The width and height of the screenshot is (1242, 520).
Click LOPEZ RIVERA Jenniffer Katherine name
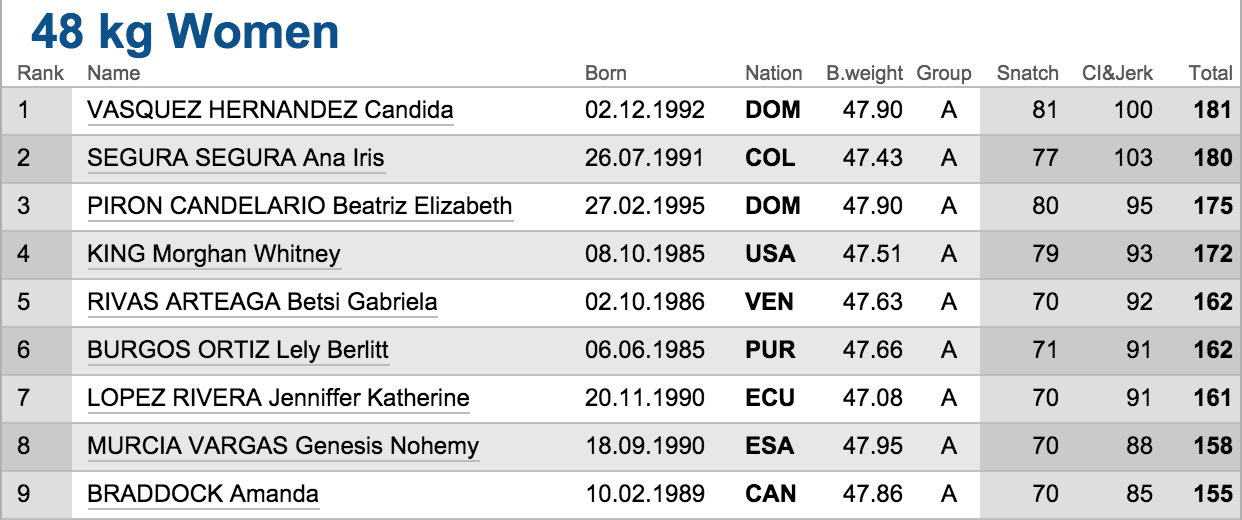coord(278,398)
